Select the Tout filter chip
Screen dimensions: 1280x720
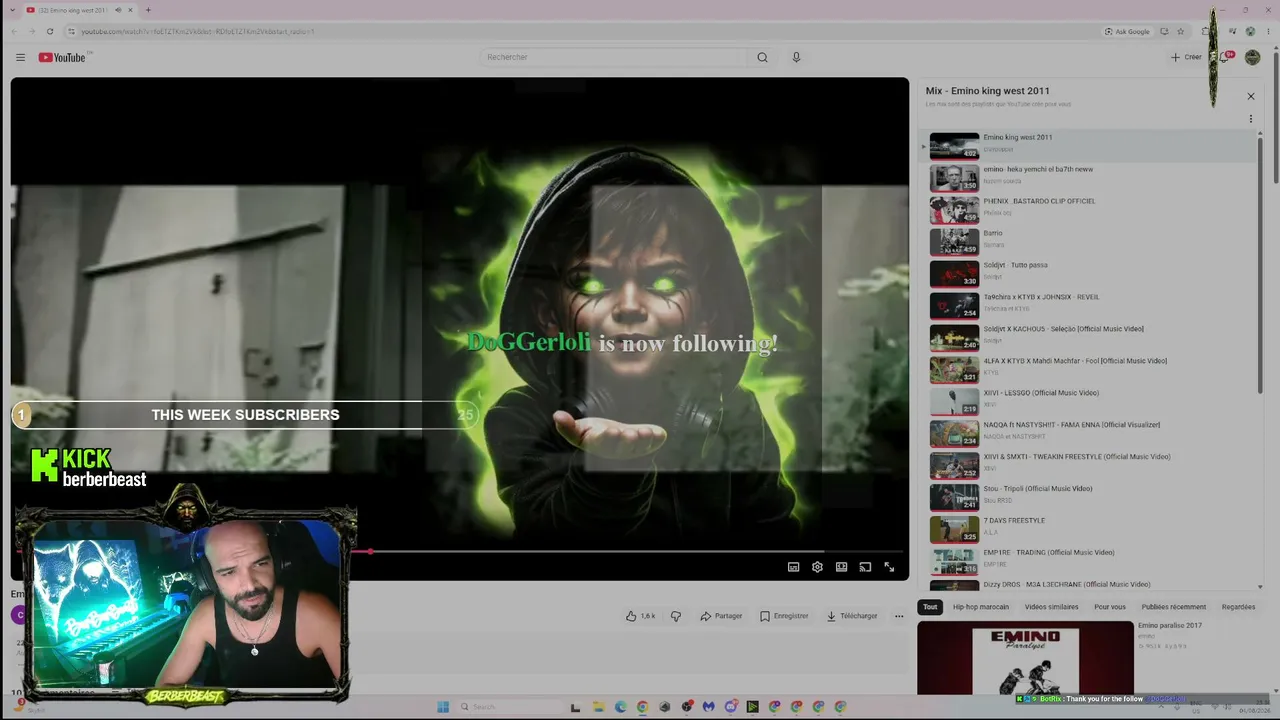(930, 607)
